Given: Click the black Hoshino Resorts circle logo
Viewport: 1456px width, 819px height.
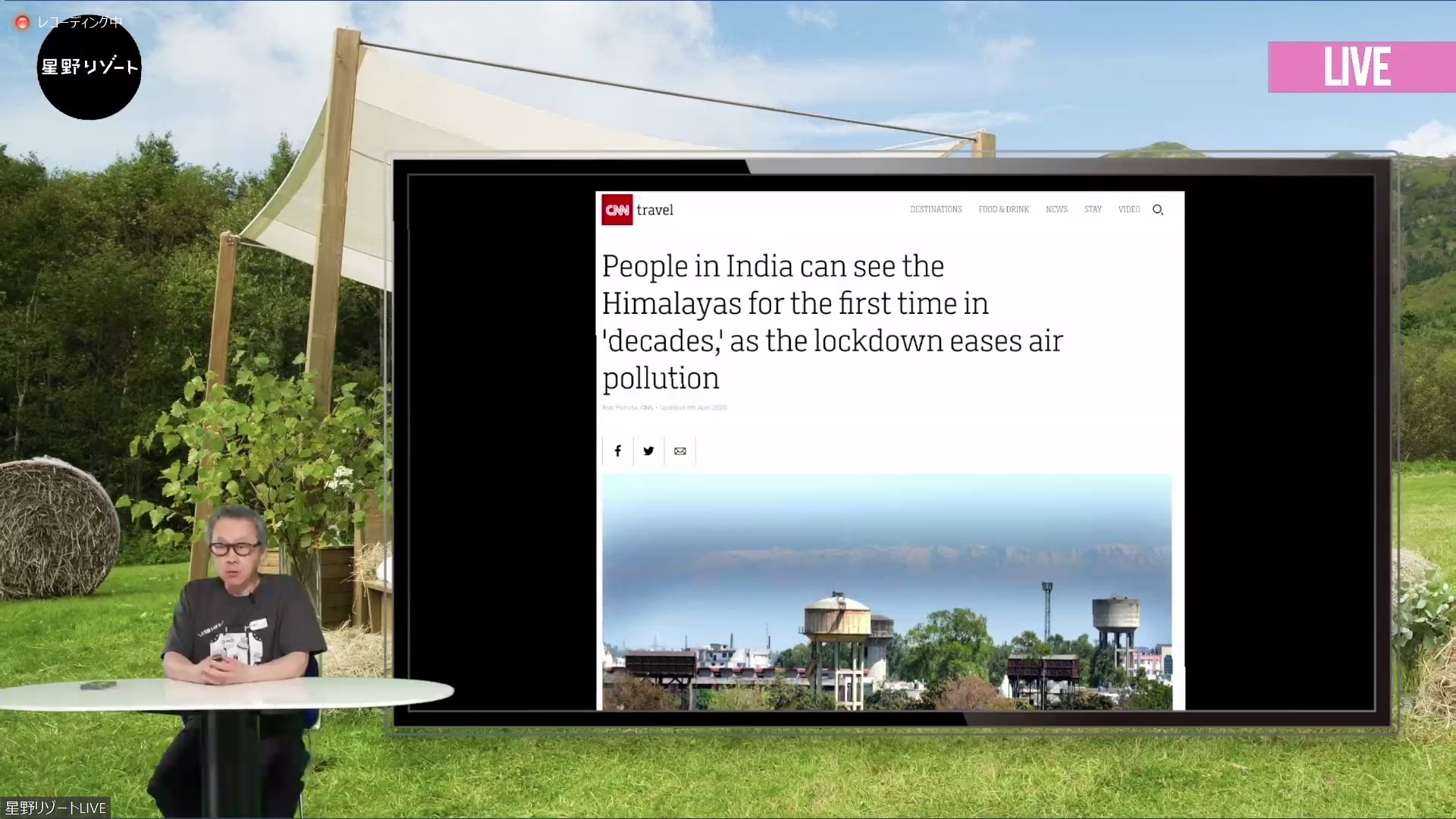Looking at the screenshot, I should (89, 70).
